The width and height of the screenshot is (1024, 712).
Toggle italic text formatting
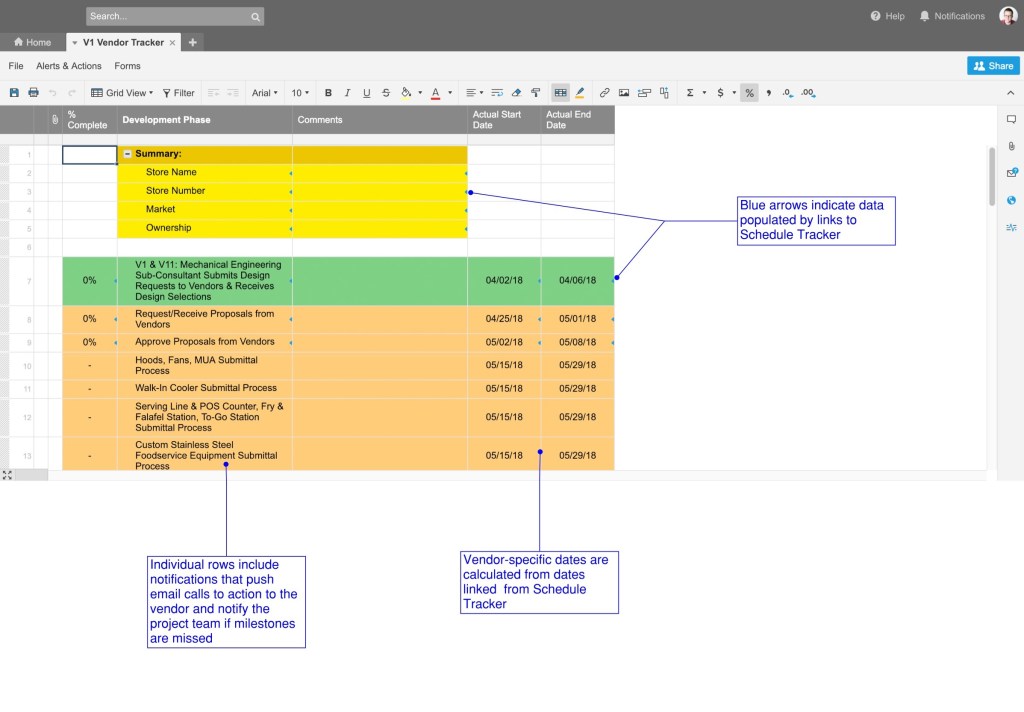click(347, 93)
